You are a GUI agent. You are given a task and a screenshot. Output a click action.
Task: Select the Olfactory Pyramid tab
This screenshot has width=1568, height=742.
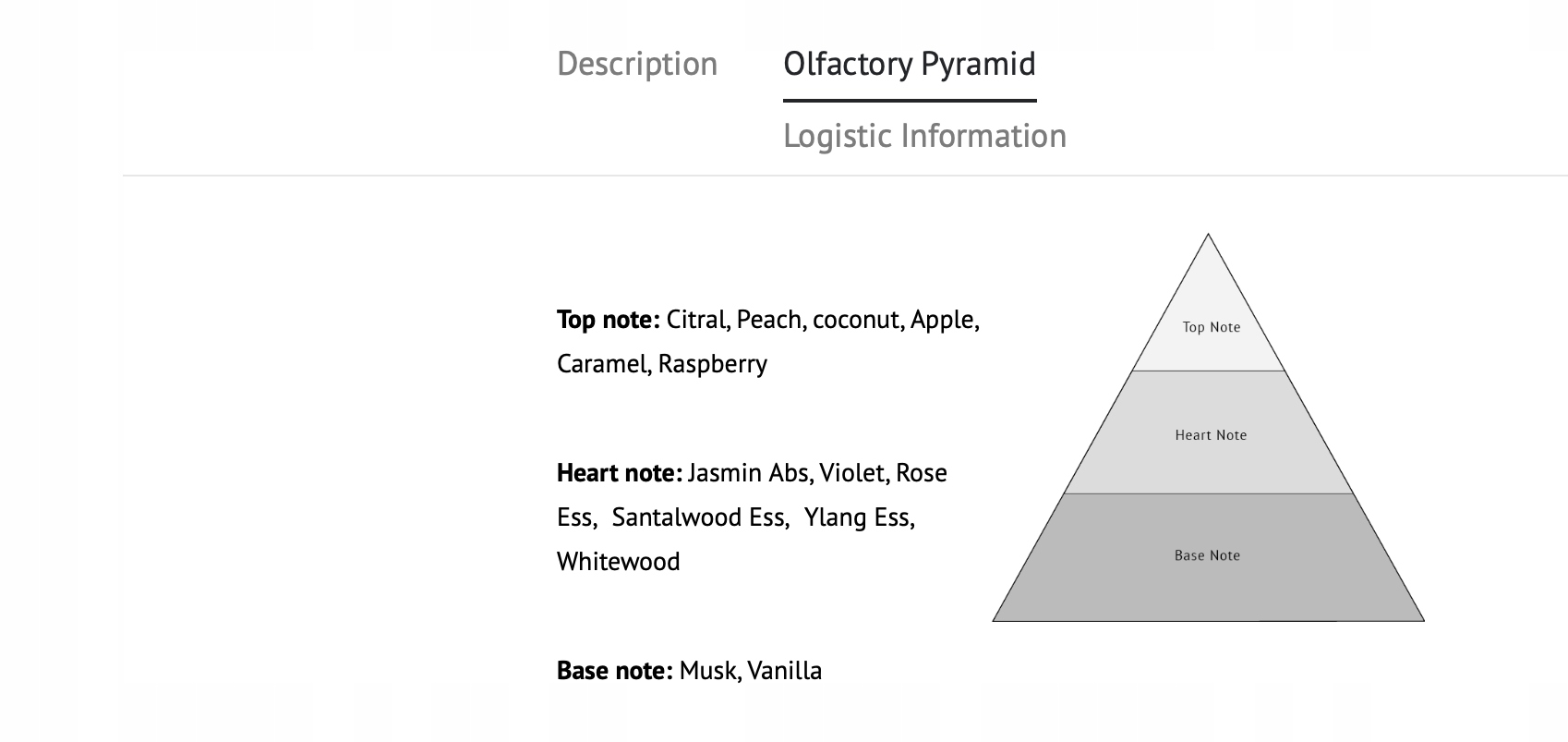point(909,64)
